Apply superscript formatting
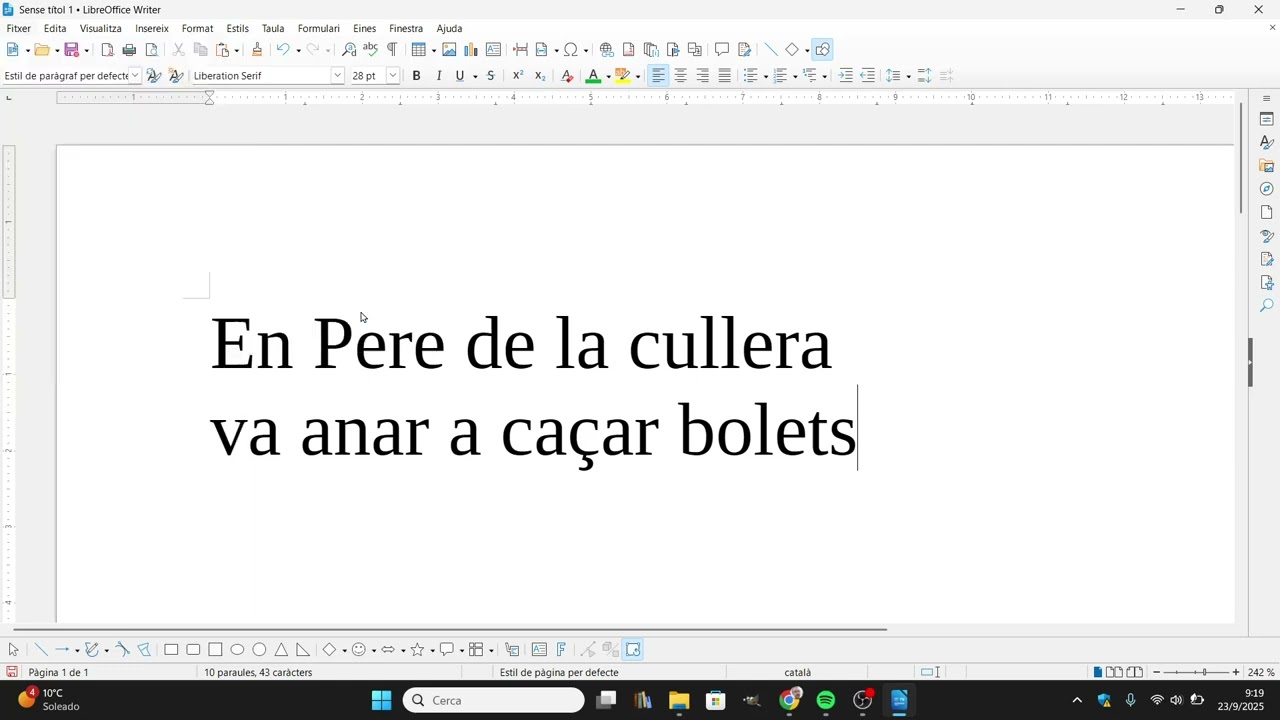This screenshot has width=1280, height=720. pyautogui.click(x=518, y=76)
